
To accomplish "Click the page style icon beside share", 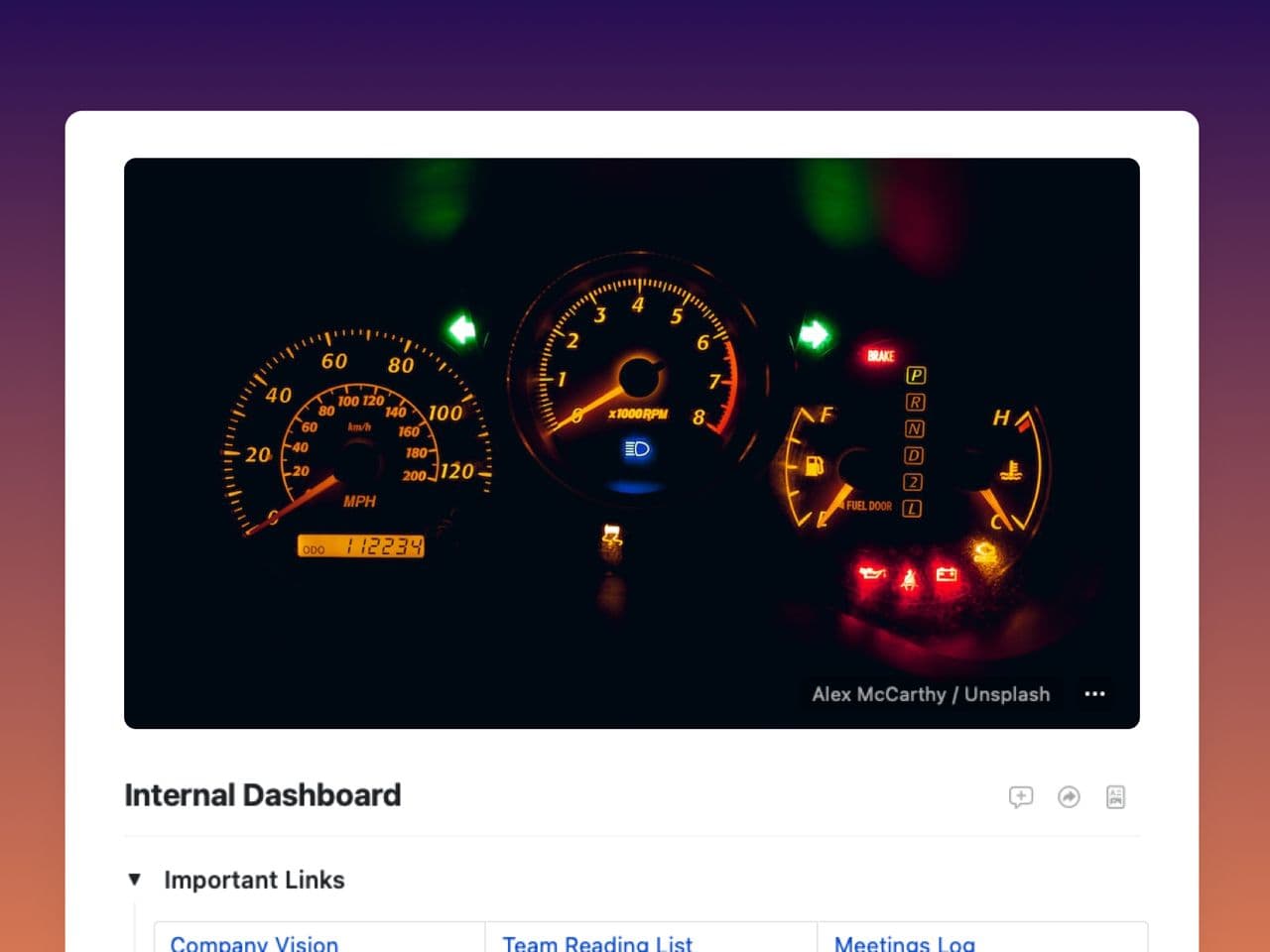I will point(1115,797).
